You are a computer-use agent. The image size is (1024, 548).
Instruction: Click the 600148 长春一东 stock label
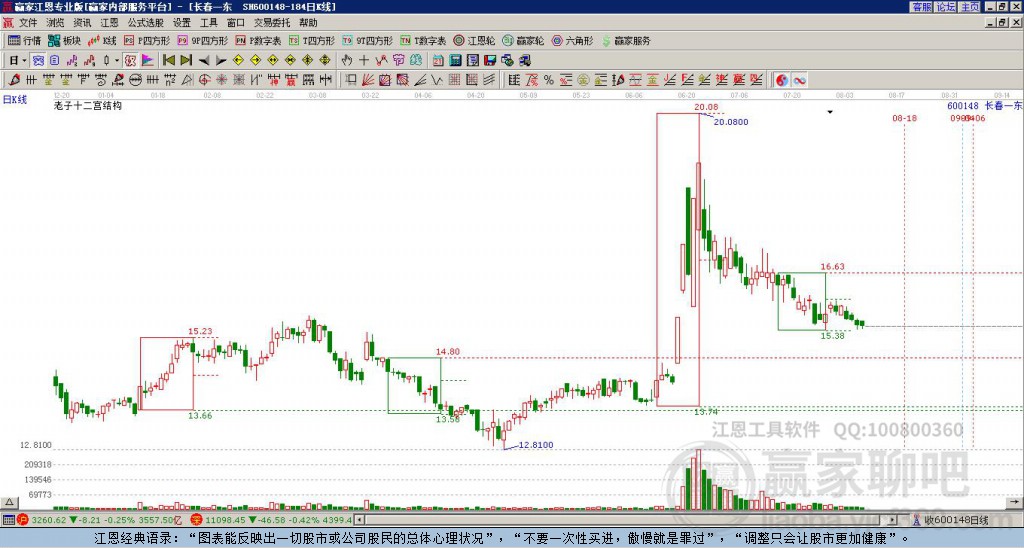(x=984, y=105)
